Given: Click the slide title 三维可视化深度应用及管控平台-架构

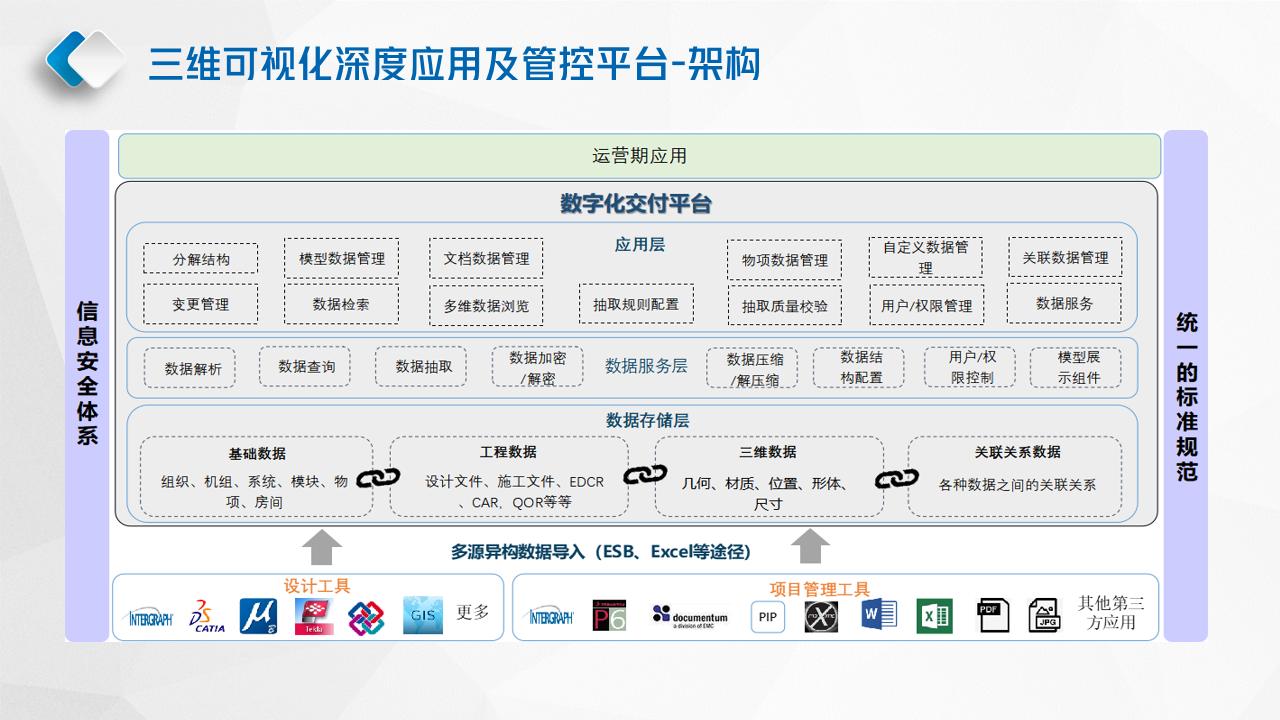Looking at the screenshot, I should 455,63.
